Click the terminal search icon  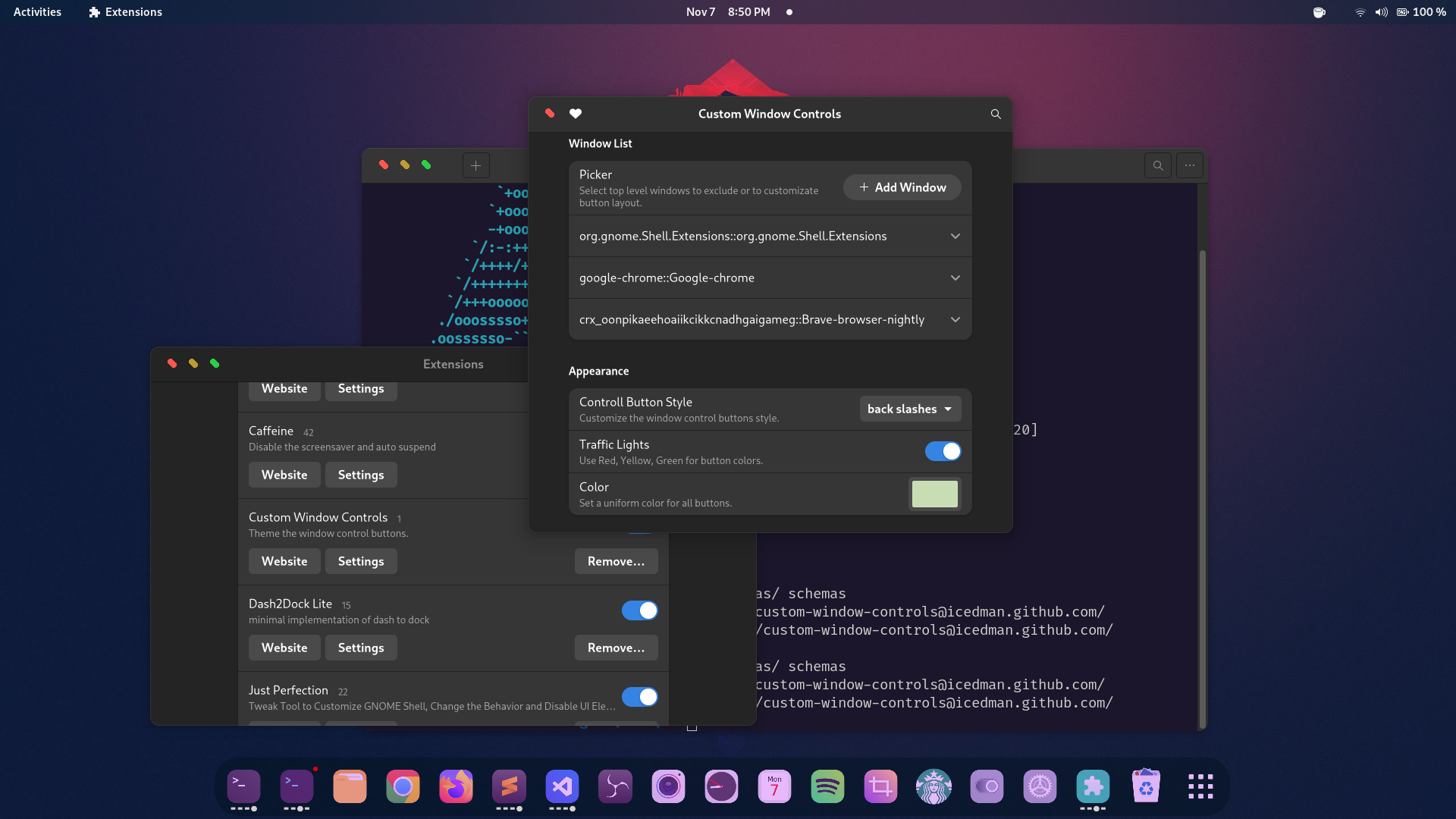[x=1158, y=165]
